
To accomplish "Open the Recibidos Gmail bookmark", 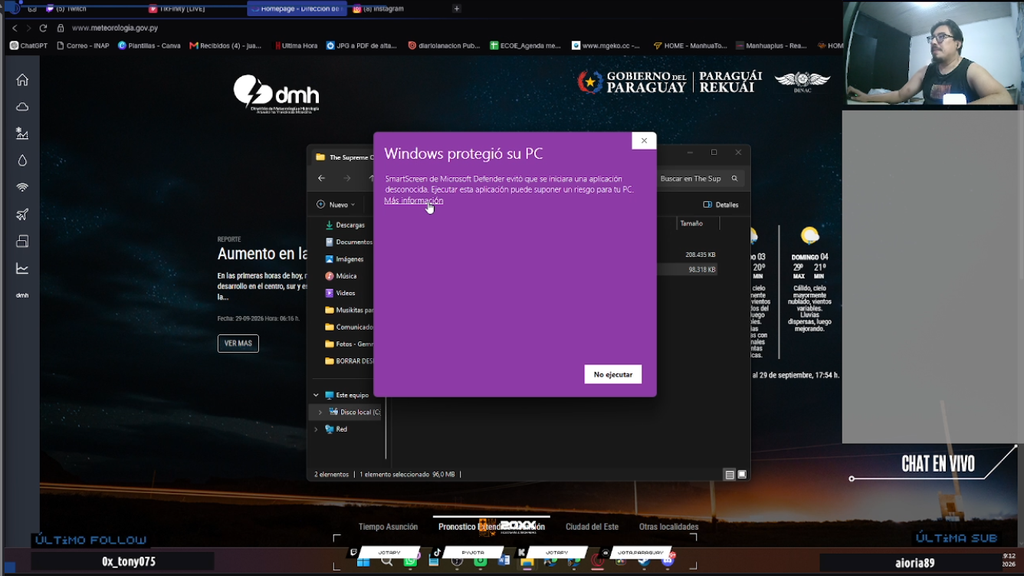I will coord(225,46).
